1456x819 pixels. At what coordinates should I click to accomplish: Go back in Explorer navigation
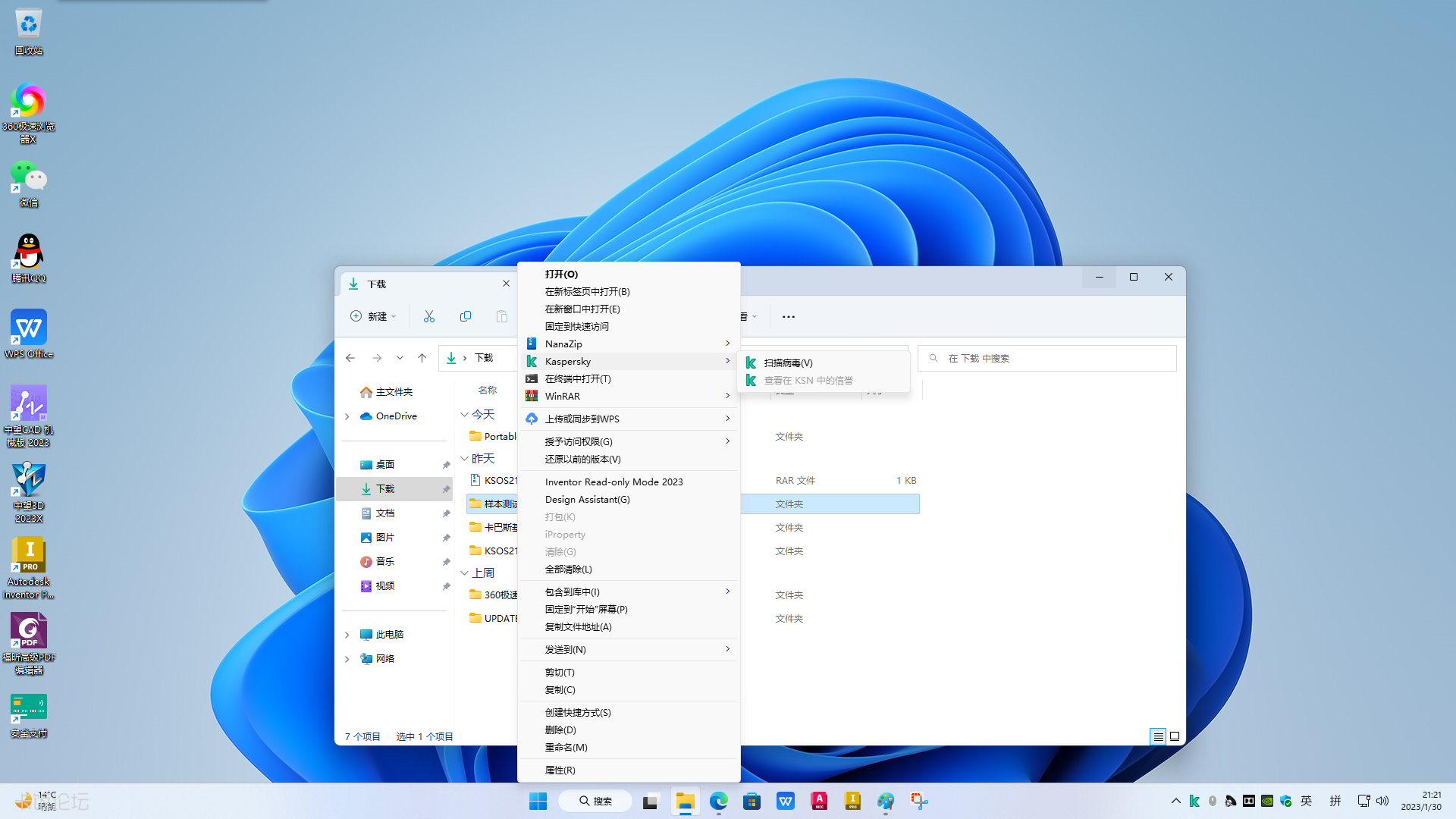point(350,358)
